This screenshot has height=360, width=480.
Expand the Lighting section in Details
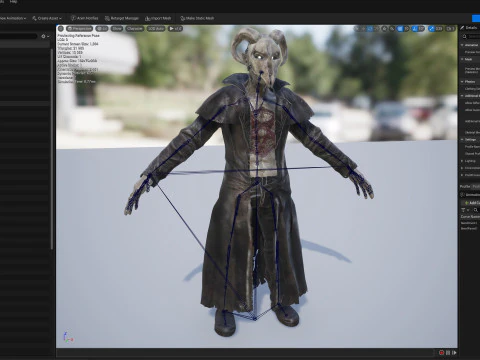point(462,161)
